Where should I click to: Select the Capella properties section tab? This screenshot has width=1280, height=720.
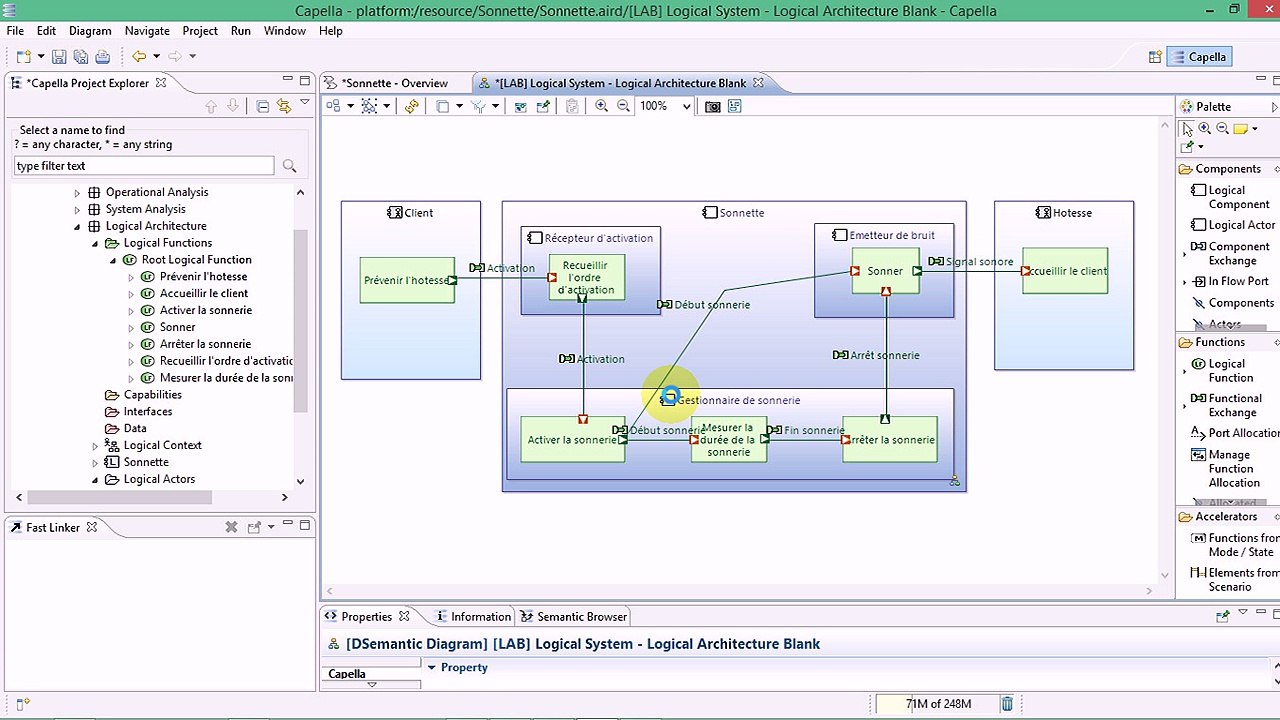[347, 674]
